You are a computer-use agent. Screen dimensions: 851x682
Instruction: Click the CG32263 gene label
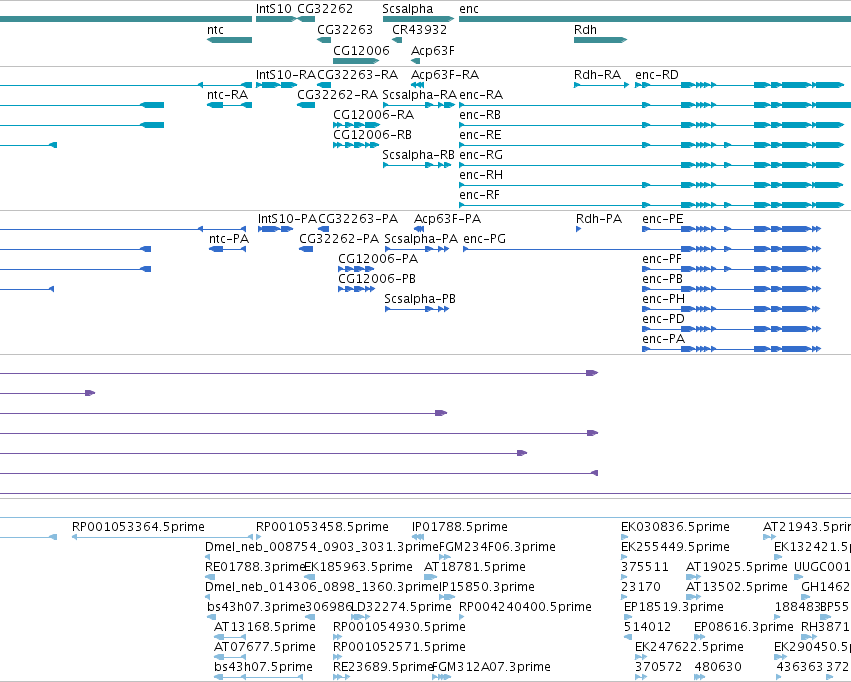tap(345, 30)
